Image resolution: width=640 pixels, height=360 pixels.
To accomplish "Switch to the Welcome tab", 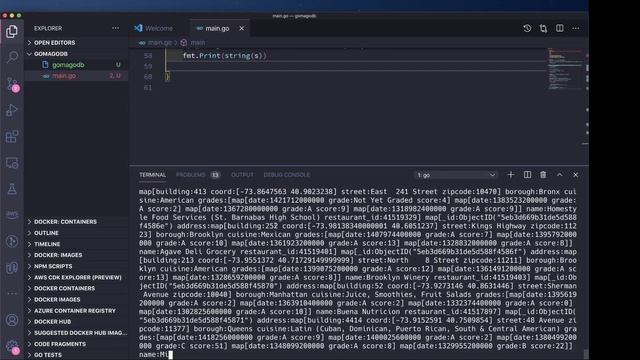I will pyautogui.click(x=159, y=28).
